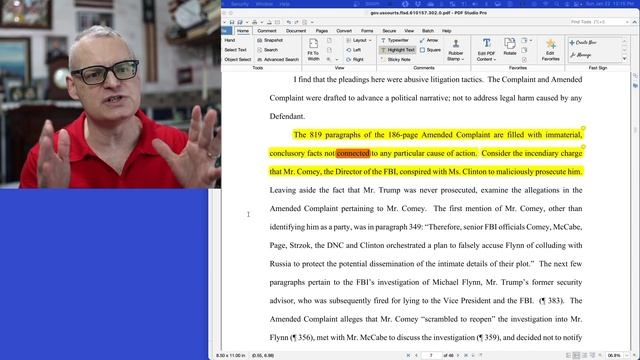Switch to the View ribbon tab

[409, 31]
